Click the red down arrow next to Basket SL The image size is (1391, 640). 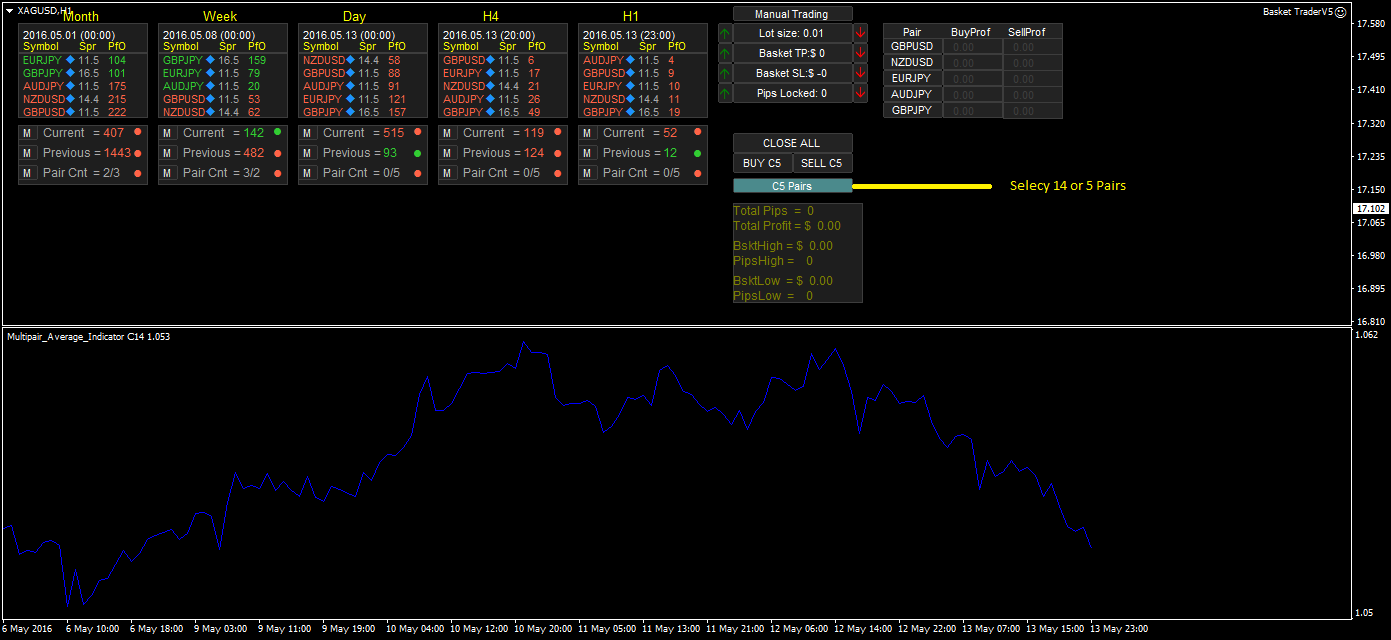[861, 73]
